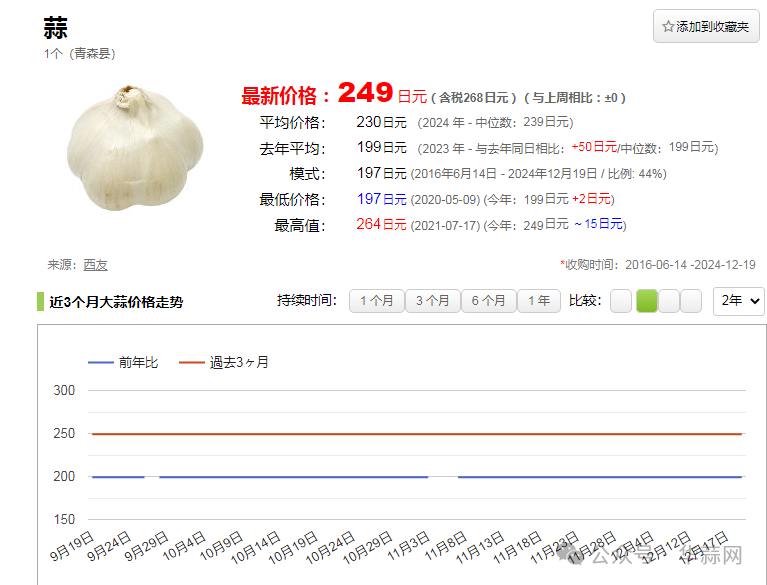This screenshot has height=585, width=767.
Task: Open the 西友 source link
Action: [x=96, y=265]
